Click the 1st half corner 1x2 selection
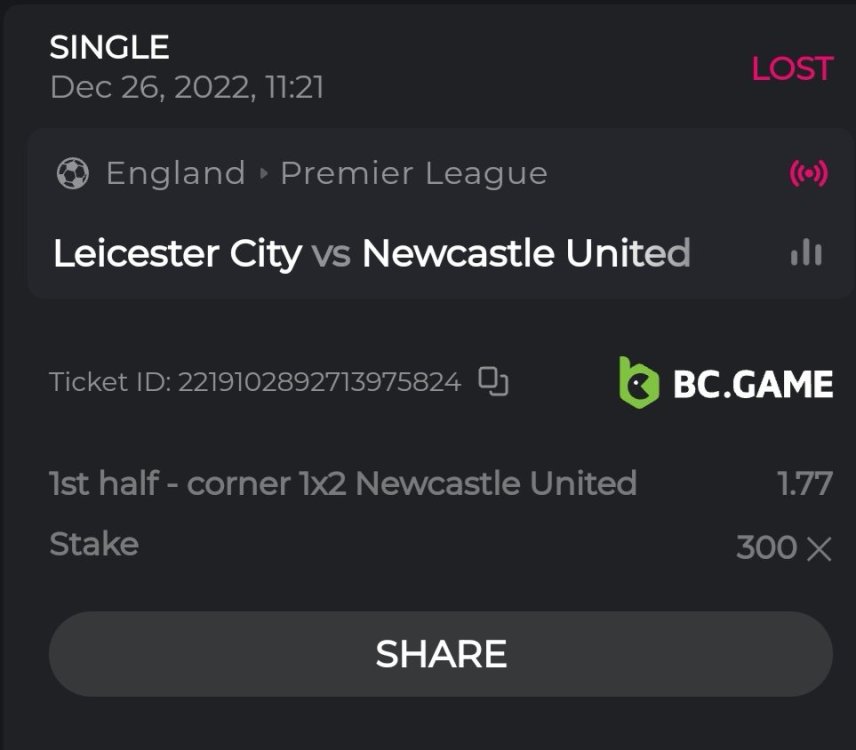The width and height of the screenshot is (856, 750). coord(342,484)
